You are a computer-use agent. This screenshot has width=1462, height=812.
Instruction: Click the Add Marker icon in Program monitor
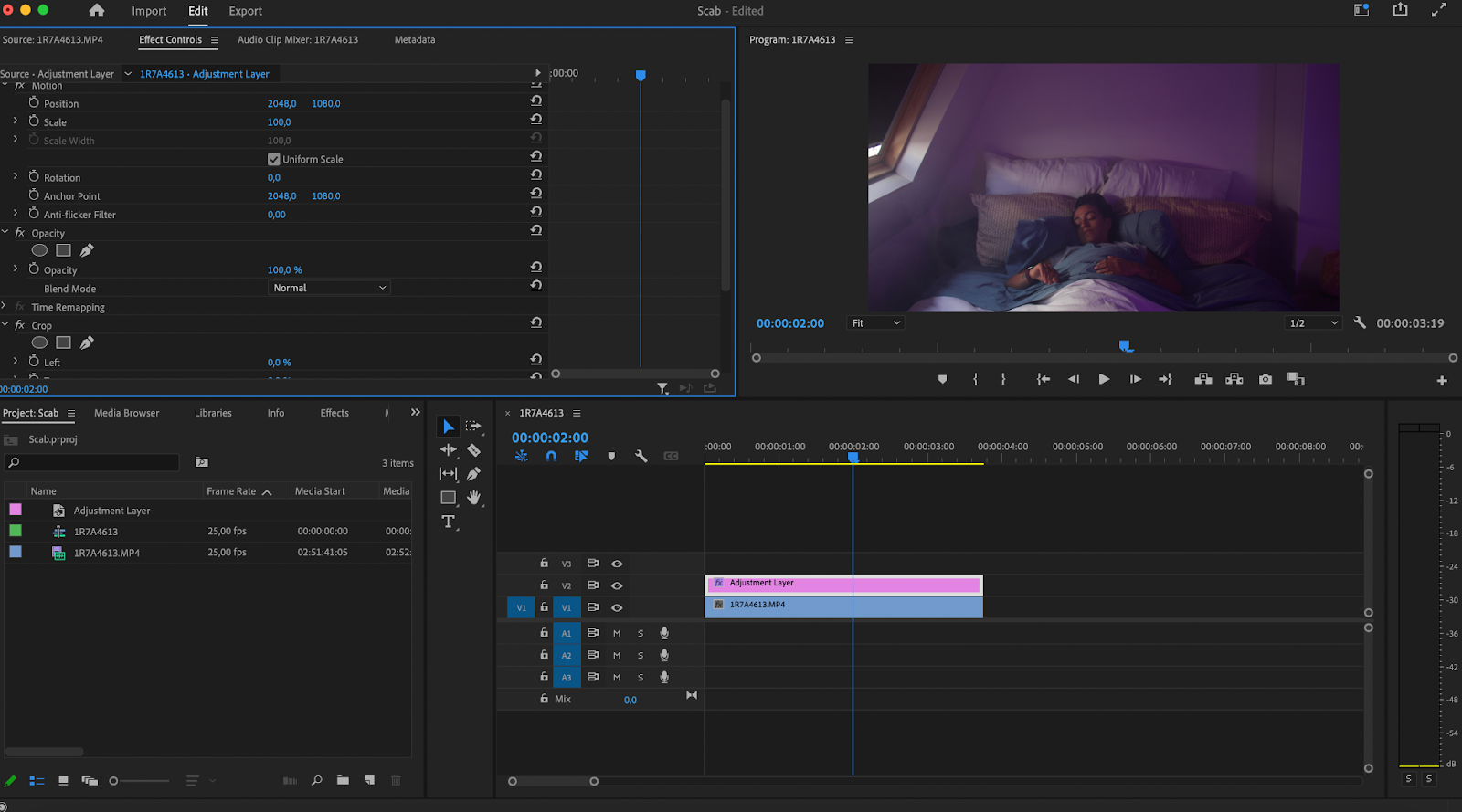click(942, 379)
